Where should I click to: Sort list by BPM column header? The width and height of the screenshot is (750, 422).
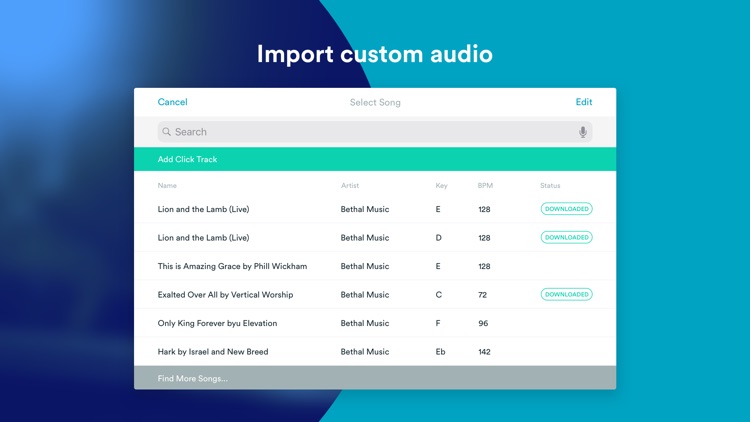pyautogui.click(x=485, y=186)
